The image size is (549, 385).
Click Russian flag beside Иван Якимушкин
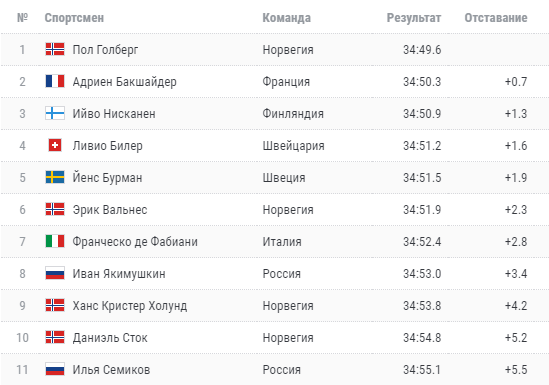(x=55, y=273)
